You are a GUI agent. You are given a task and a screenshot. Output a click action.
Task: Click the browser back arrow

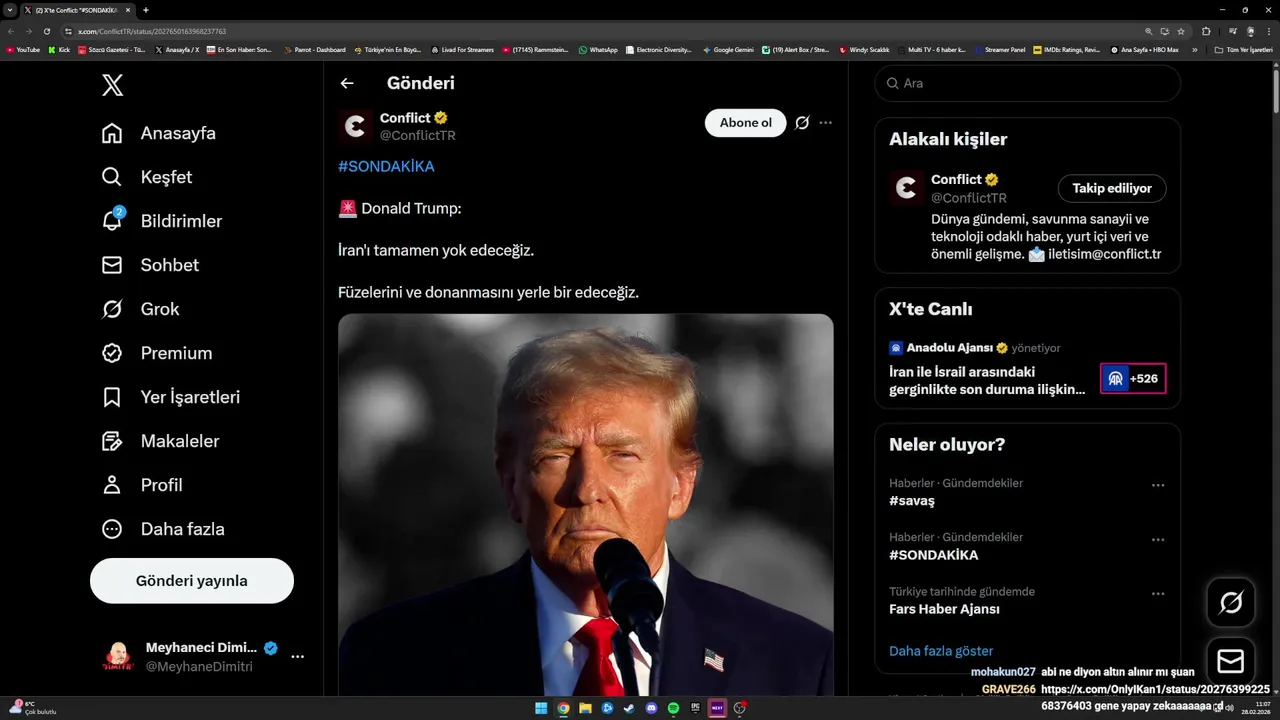12,31
